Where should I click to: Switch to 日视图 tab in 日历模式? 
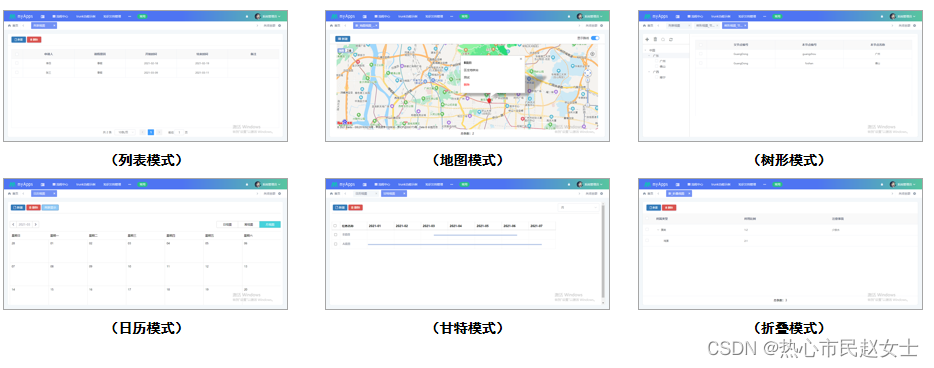pos(227,224)
